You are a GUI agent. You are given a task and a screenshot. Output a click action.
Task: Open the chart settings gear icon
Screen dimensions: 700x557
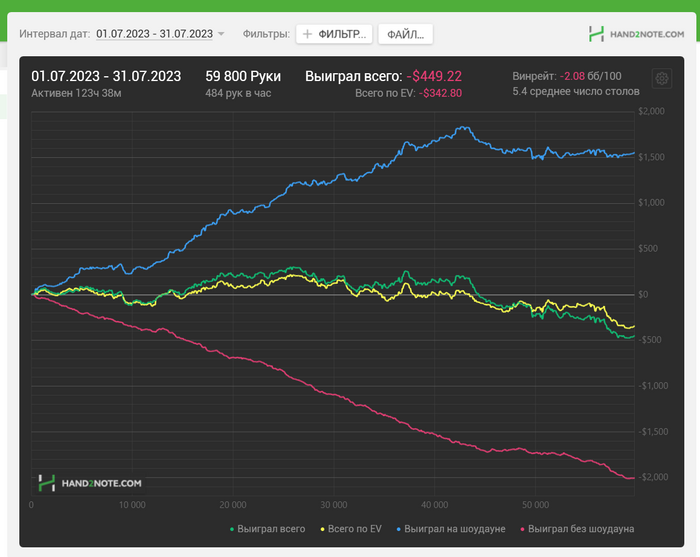coord(662,79)
